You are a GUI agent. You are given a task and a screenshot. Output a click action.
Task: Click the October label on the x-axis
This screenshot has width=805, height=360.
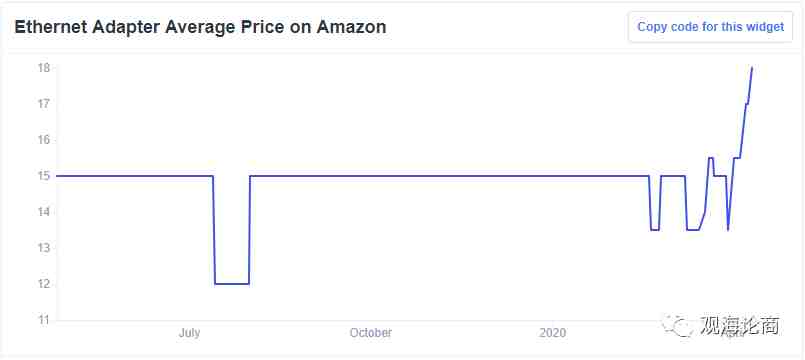click(x=371, y=333)
